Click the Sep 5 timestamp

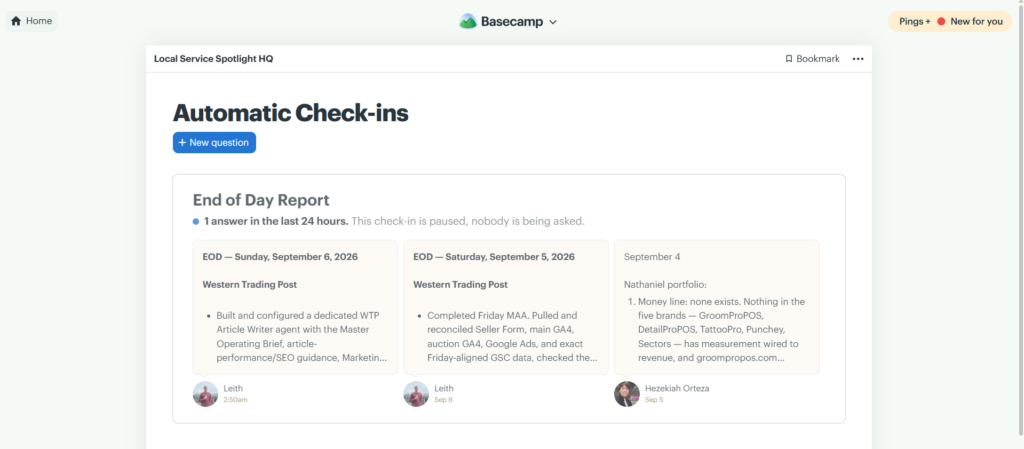pyautogui.click(x=654, y=399)
